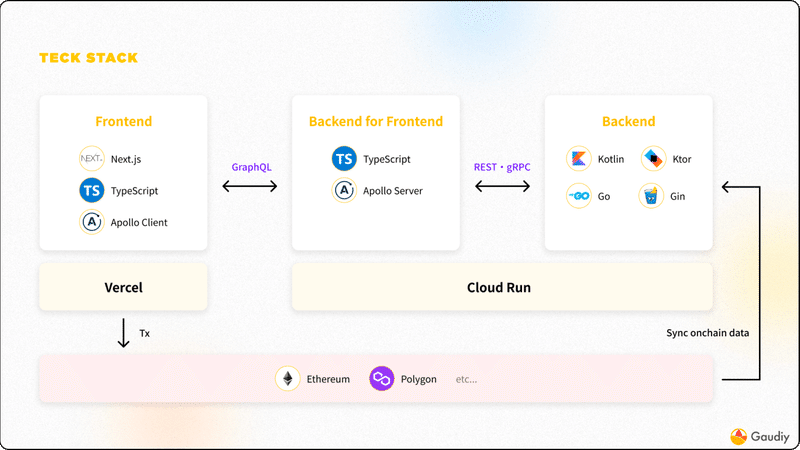Click the Apollo Server text label
The height and width of the screenshot is (450, 800).
(x=393, y=191)
